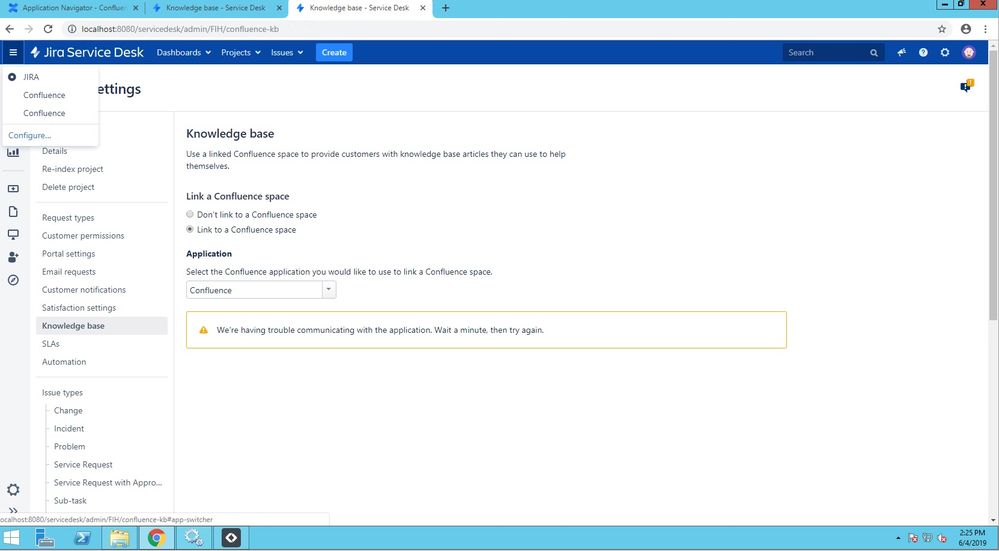Switch to Application Navigator browser tab

pos(73,8)
